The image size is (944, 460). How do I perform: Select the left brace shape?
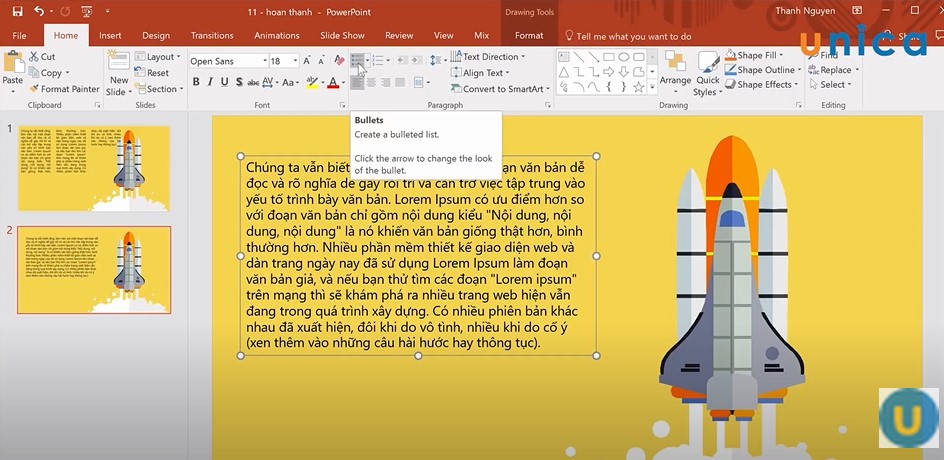(x=609, y=87)
